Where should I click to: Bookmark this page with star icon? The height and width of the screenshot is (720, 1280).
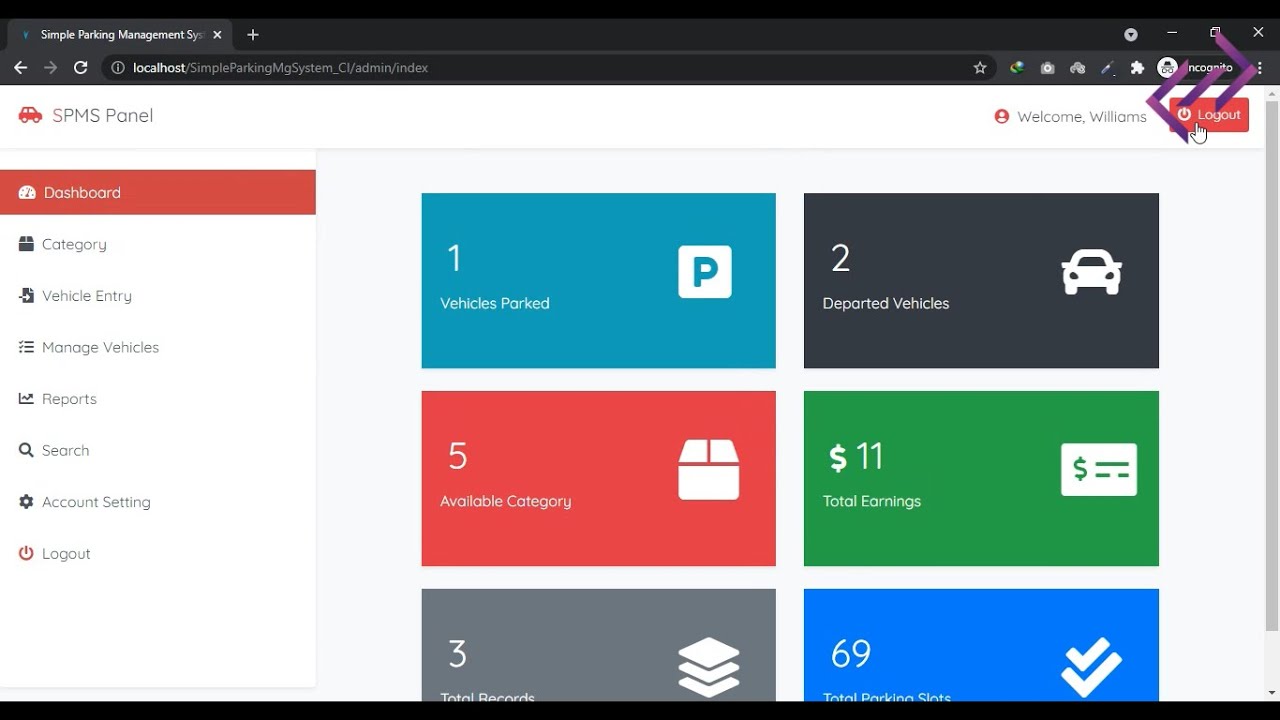click(x=980, y=68)
